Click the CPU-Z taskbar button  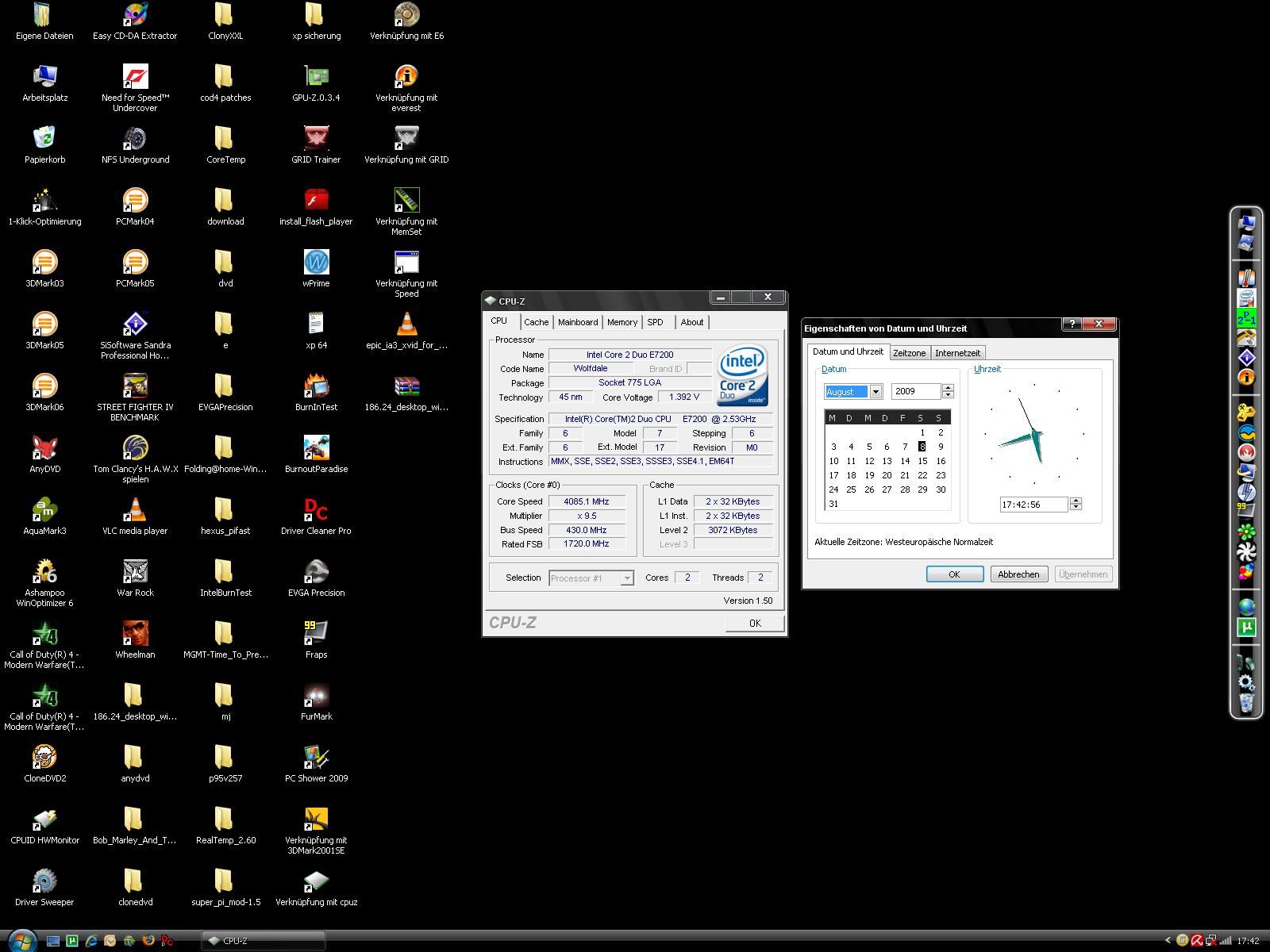click(x=263, y=941)
